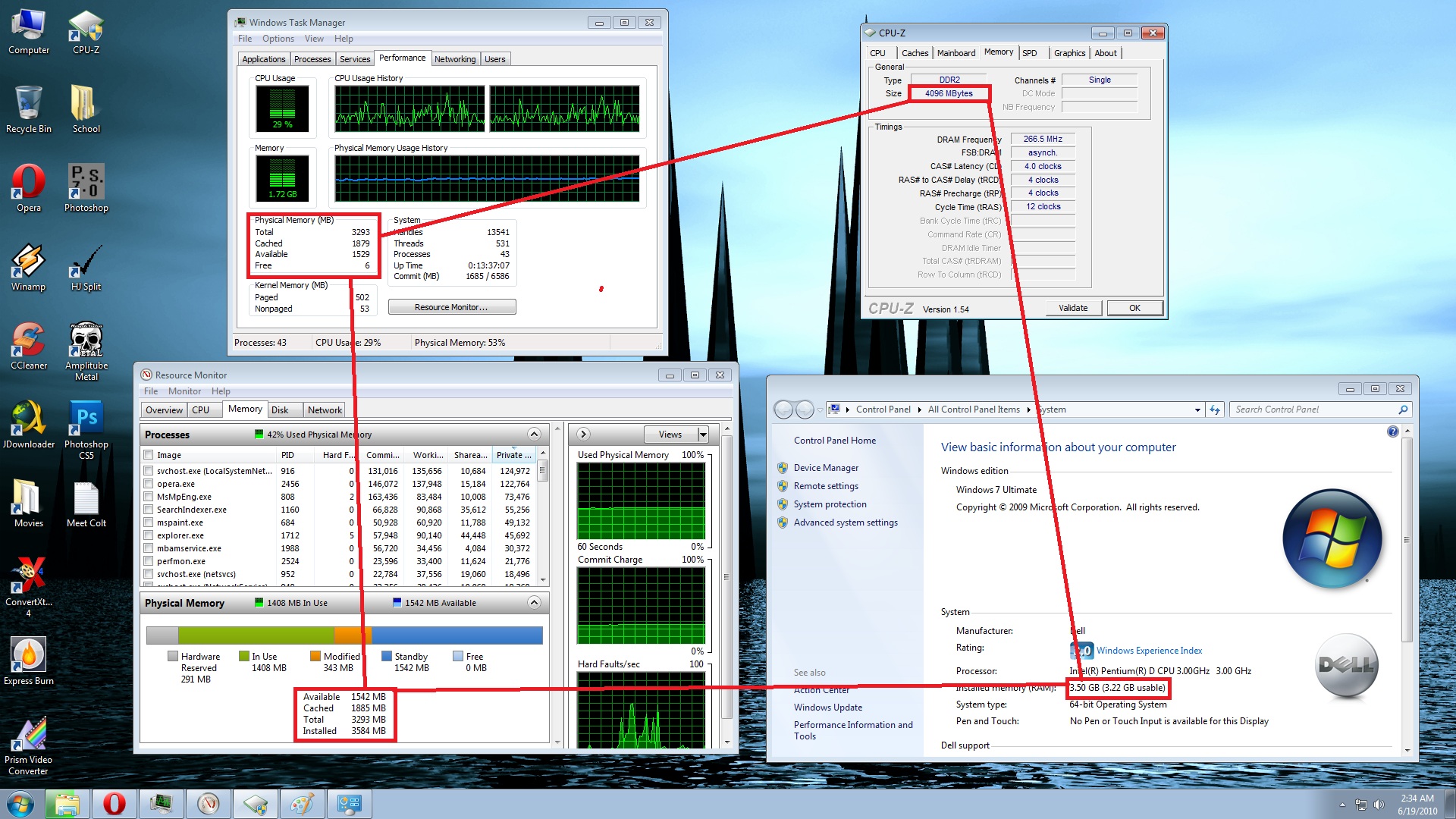The image size is (1456, 819).
Task: Open Advanced system settings link
Action: point(846,522)
